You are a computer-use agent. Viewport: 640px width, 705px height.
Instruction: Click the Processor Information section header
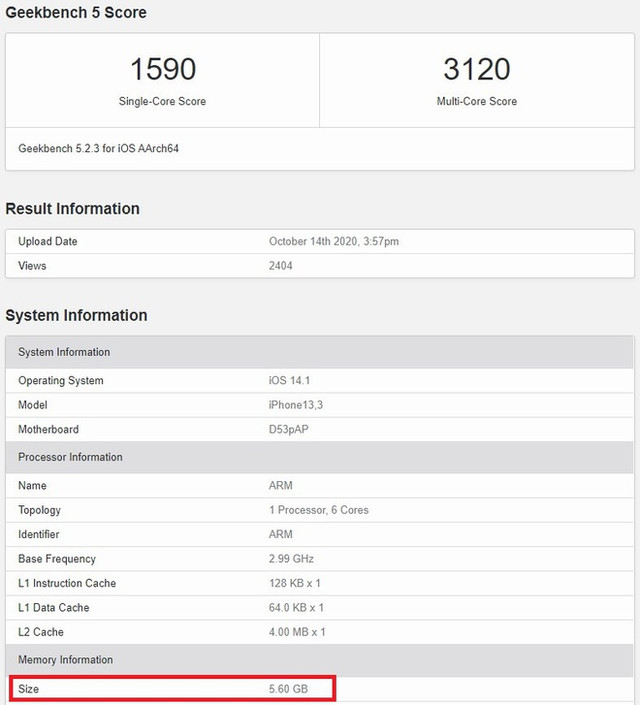tap(320, 457)
